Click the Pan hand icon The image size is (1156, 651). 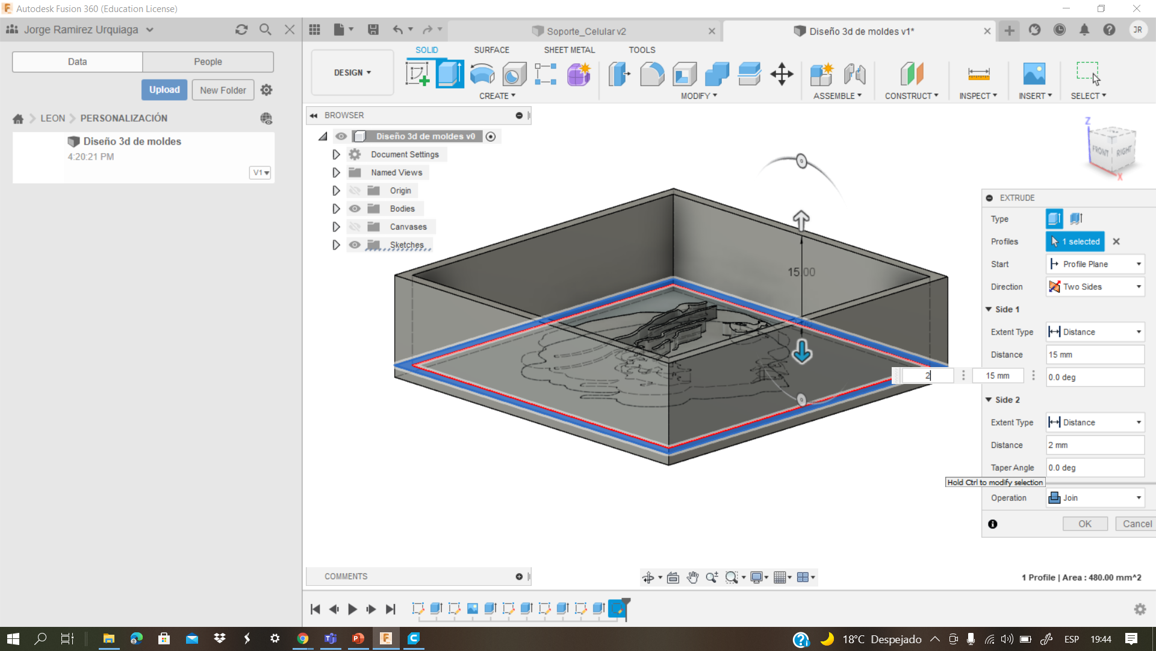point(692,577)
